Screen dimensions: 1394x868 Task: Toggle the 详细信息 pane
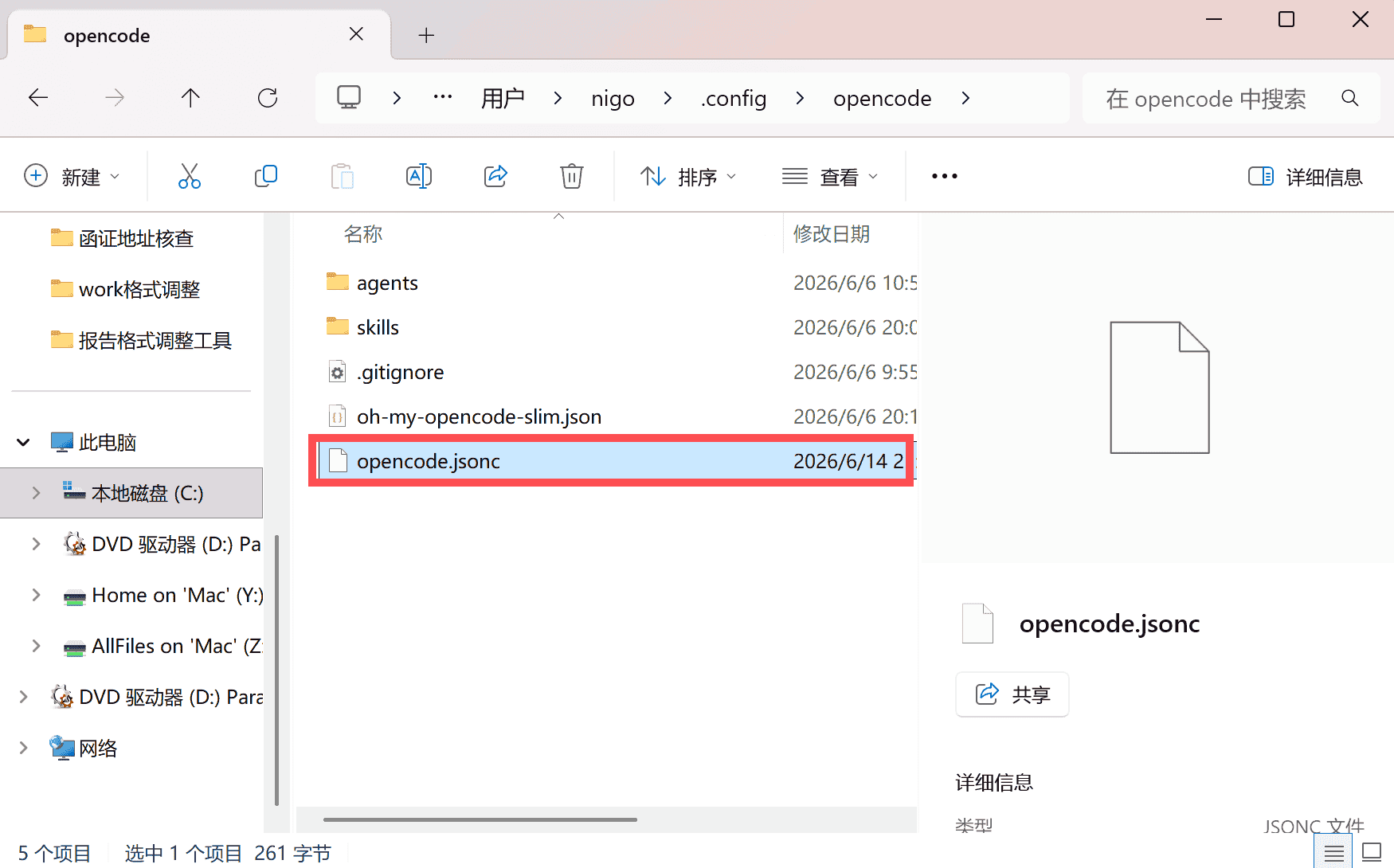click(x=1306, y=176)
